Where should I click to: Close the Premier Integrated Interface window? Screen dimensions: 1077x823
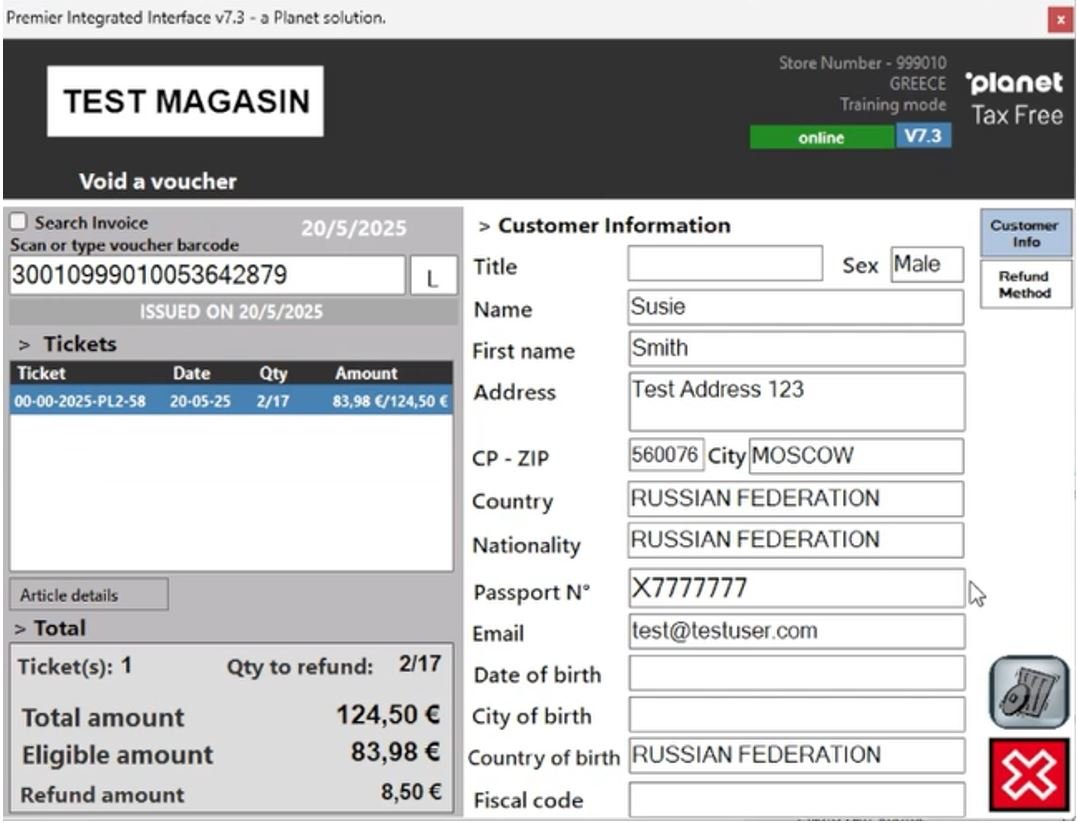coord(1059,19)
